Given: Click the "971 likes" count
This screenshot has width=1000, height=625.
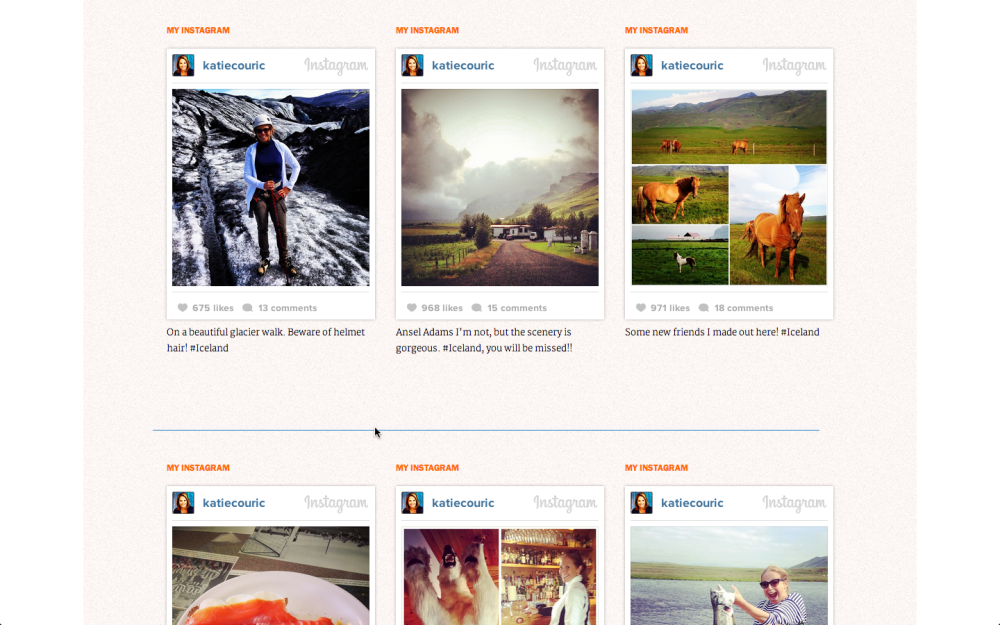Looking at the screenshot, I should pos(670,308).
